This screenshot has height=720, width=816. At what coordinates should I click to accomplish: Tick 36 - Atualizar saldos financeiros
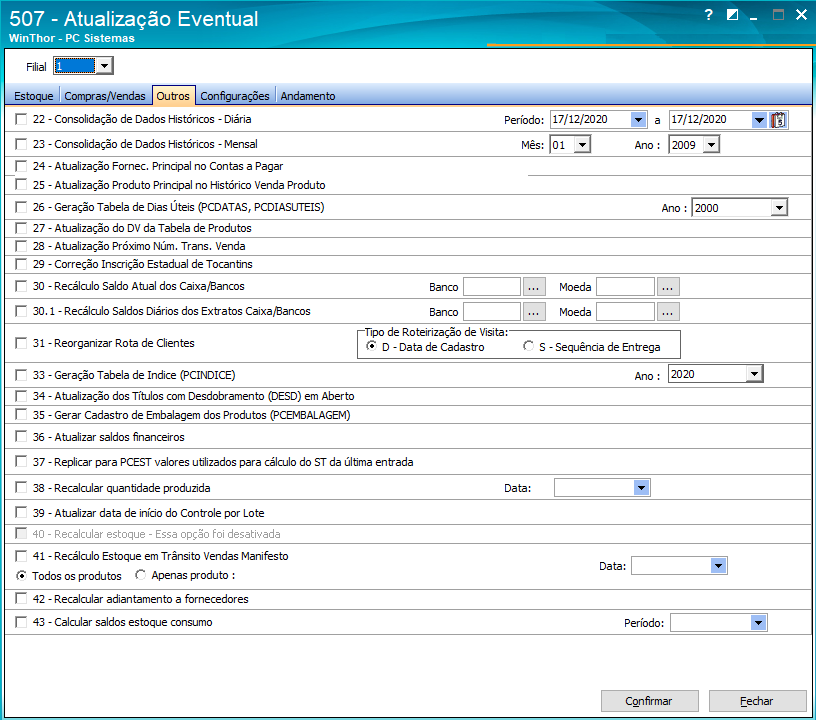click(x=21, y=437)
